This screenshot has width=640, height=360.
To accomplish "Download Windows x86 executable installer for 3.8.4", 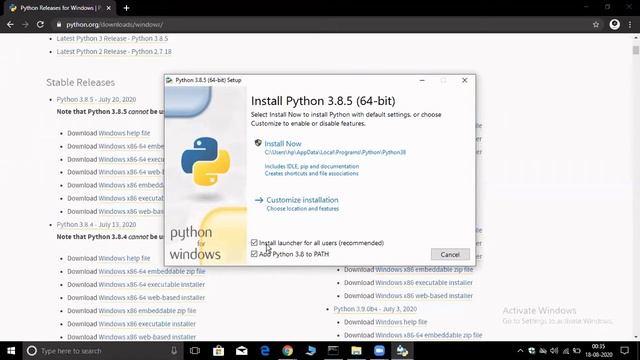I will (x=147, y=324).
